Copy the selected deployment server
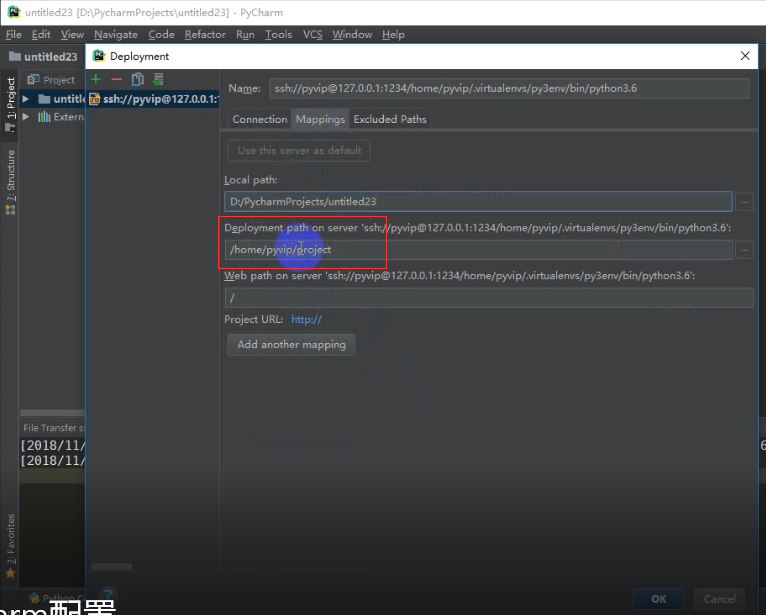766x615 pixels. point(138,79)
